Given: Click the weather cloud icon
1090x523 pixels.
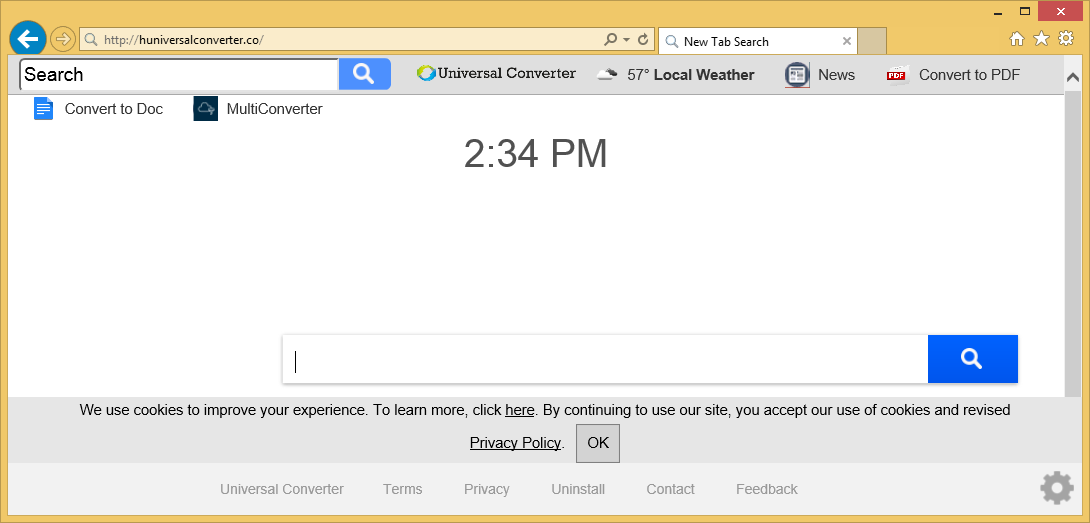Looking at the screenshot, I should (608, 74).
